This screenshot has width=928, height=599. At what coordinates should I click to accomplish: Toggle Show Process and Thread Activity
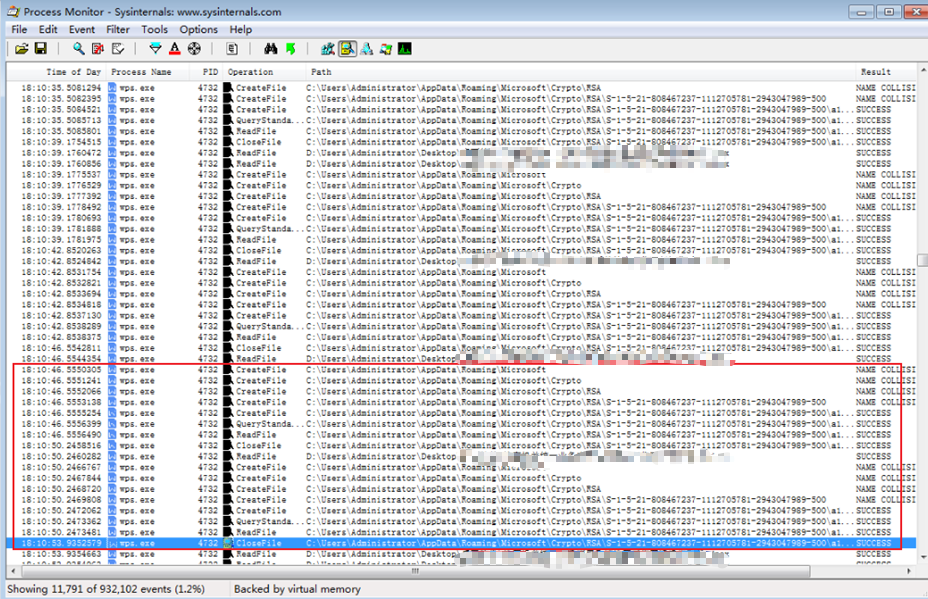pyautogui.click(x=386, y=49)
